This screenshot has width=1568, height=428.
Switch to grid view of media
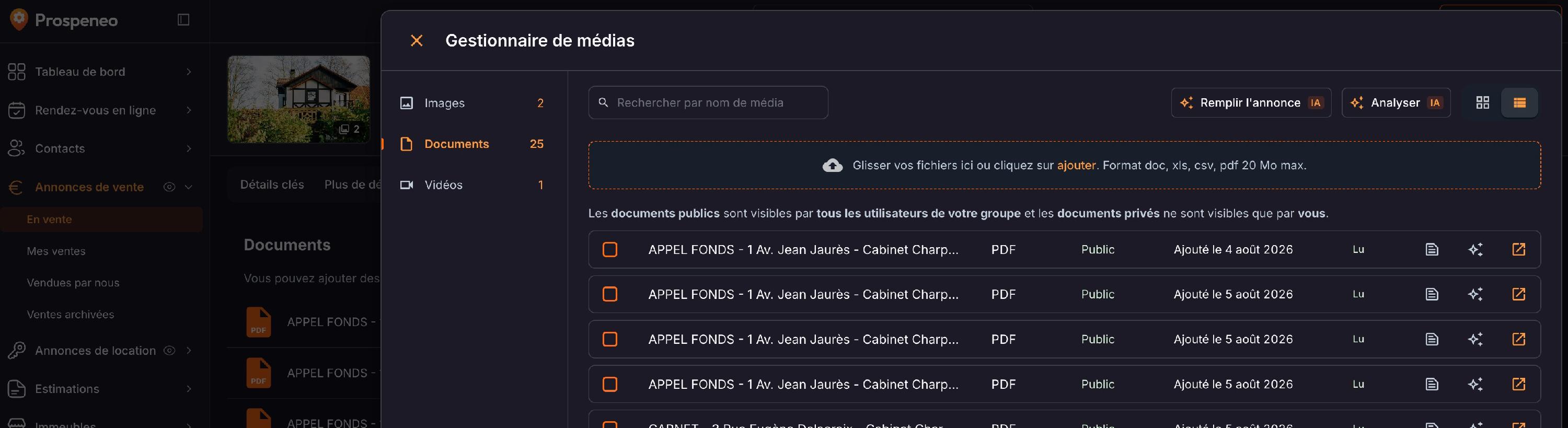click(1483, 102)
